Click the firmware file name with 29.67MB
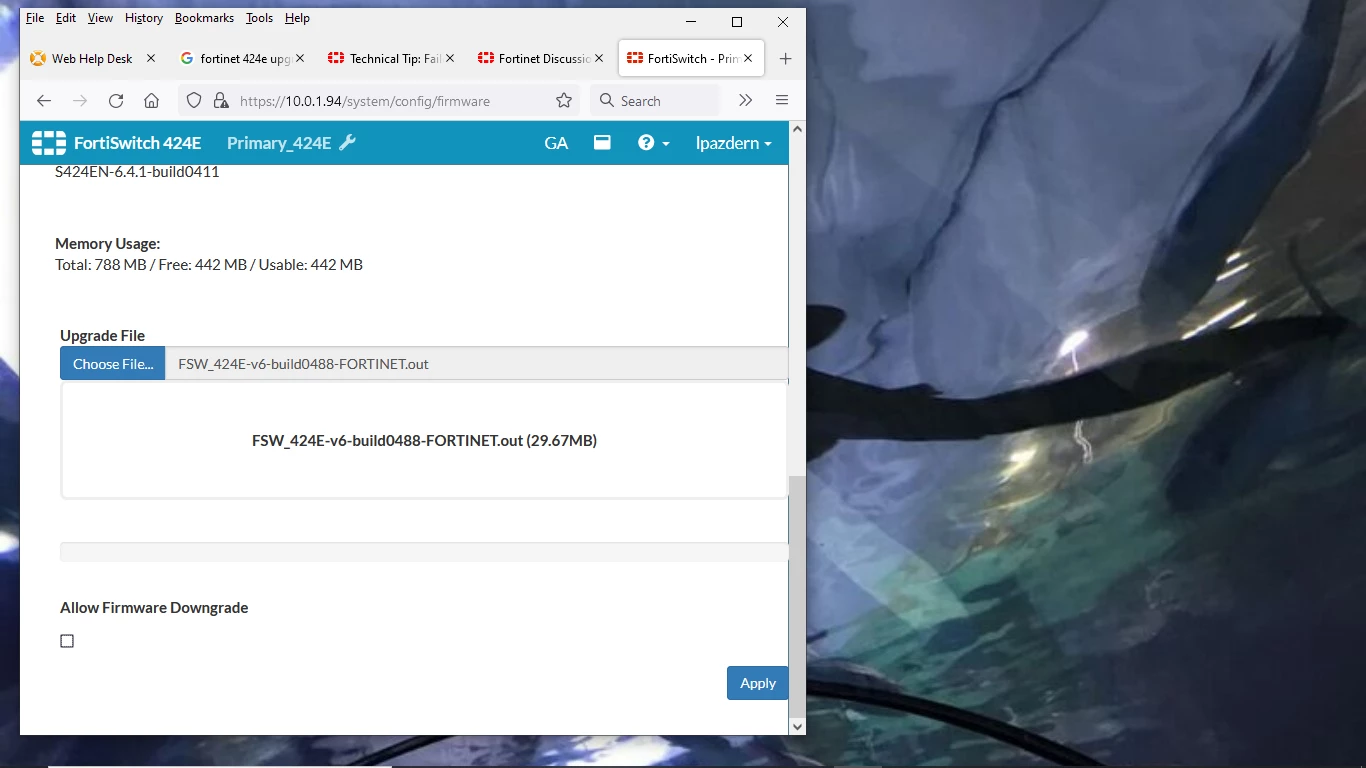The image size is (1366, 768). point(424,440)
